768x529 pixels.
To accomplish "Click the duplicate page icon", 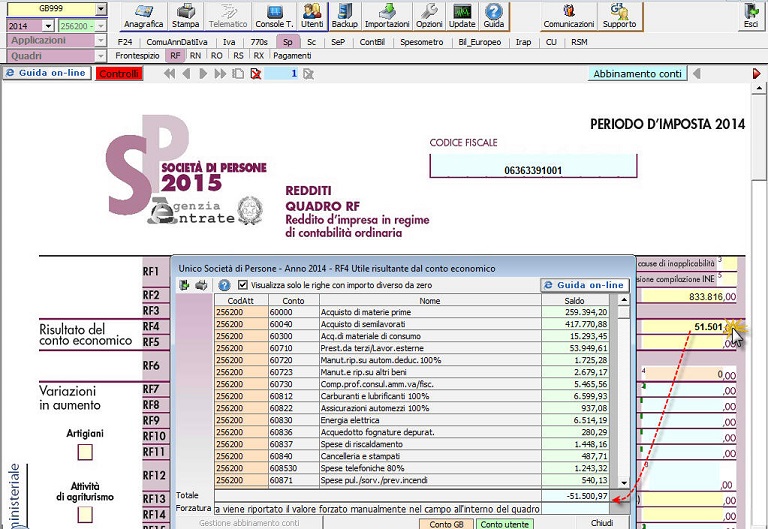I will (x=238, y=74).
